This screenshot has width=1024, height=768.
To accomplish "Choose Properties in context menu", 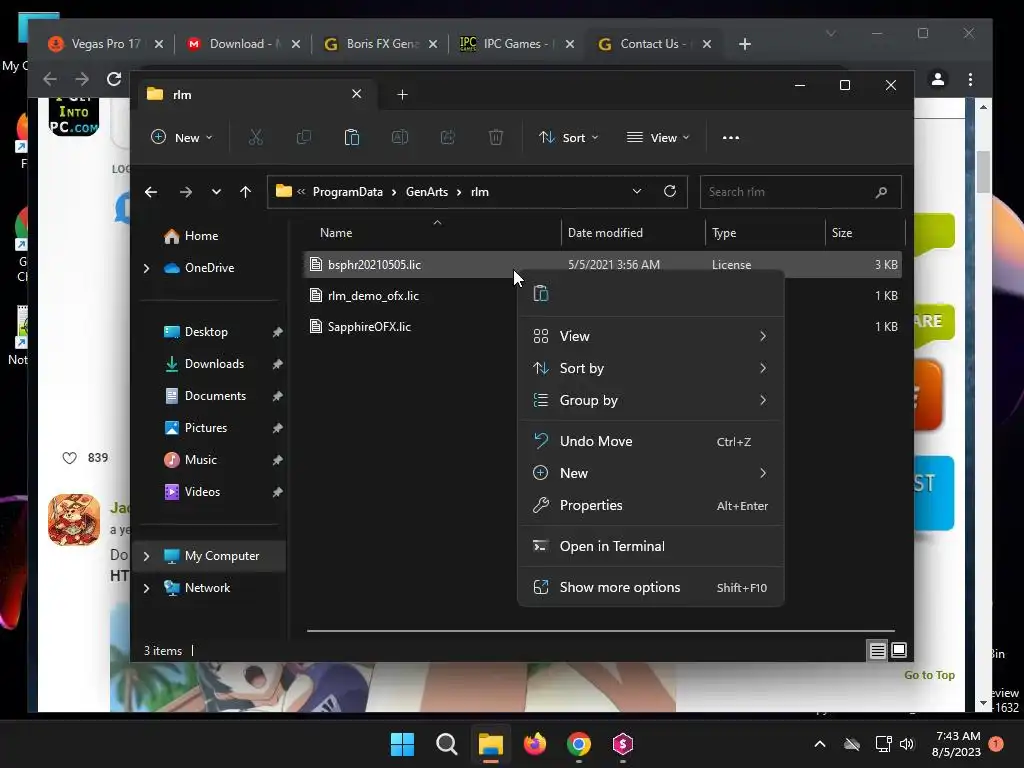I will (x=650, y=505).
